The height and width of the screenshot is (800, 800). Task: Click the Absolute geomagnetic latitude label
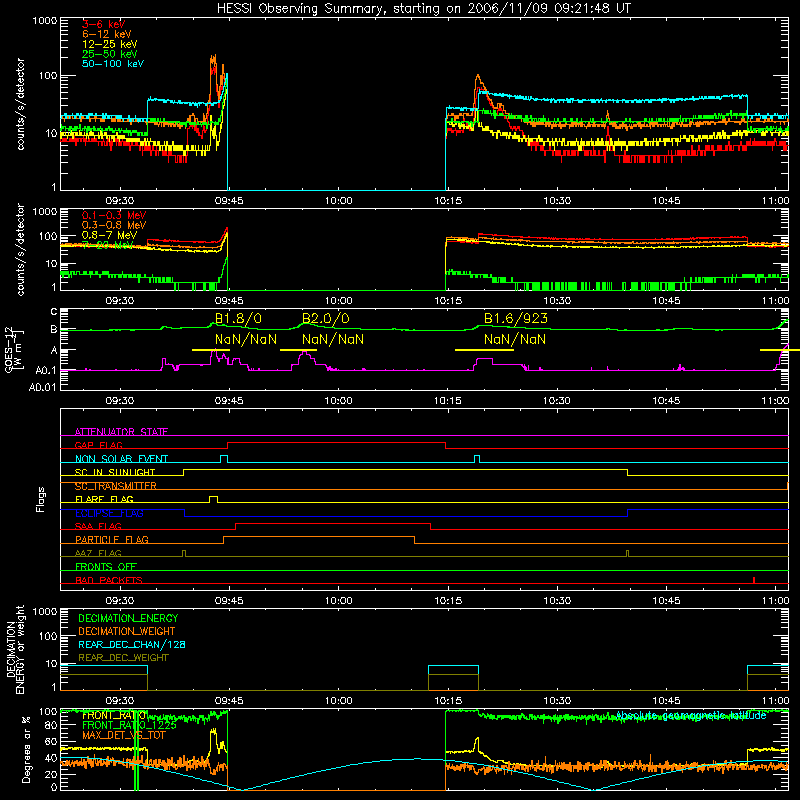[691, 716]
